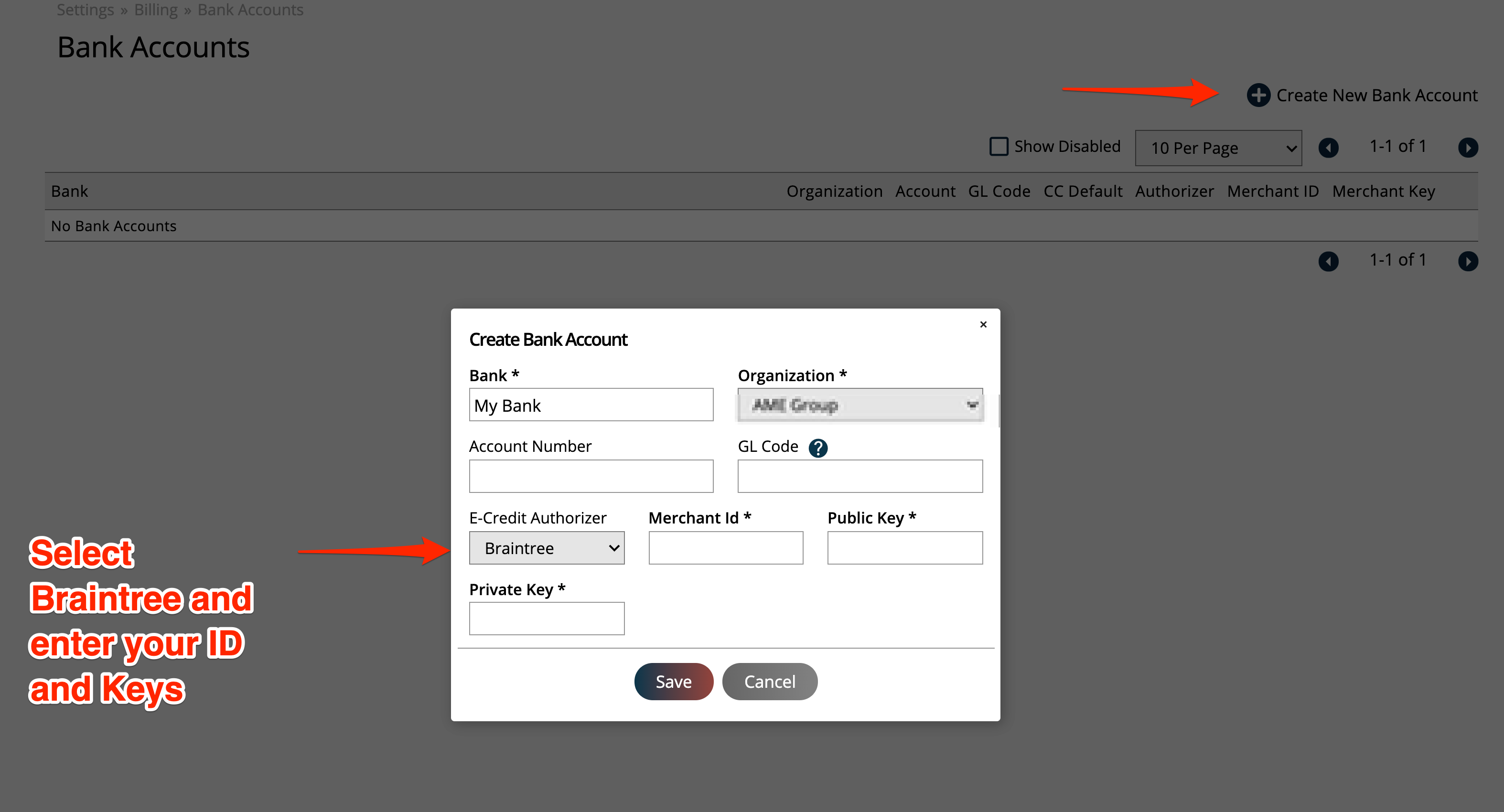This screenshot has height=812, width=1504.
Task: Click the Bank name input field
Action: [x=591, y=405]
